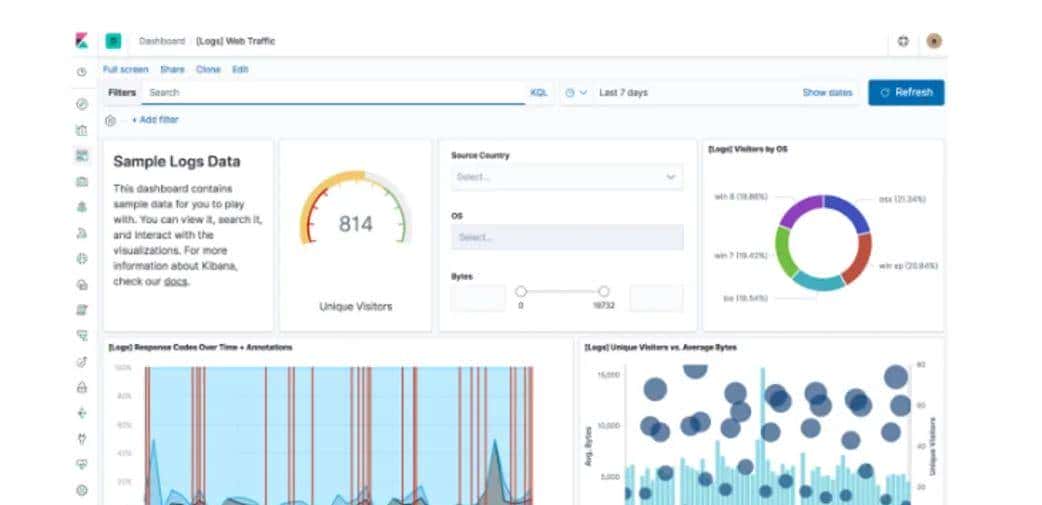Focus the Filters search input field
Viewport: 1042px width, 505px height.
(335, 93)
